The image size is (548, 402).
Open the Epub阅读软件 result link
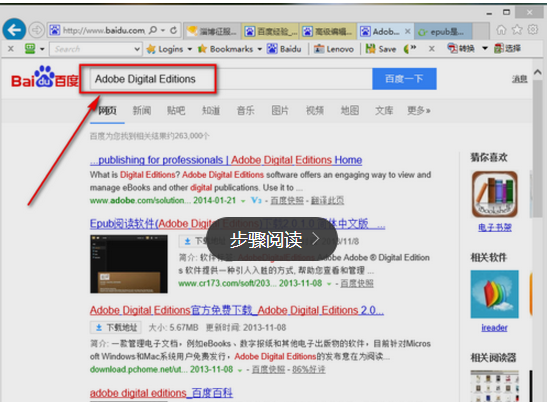pos(237,223)
